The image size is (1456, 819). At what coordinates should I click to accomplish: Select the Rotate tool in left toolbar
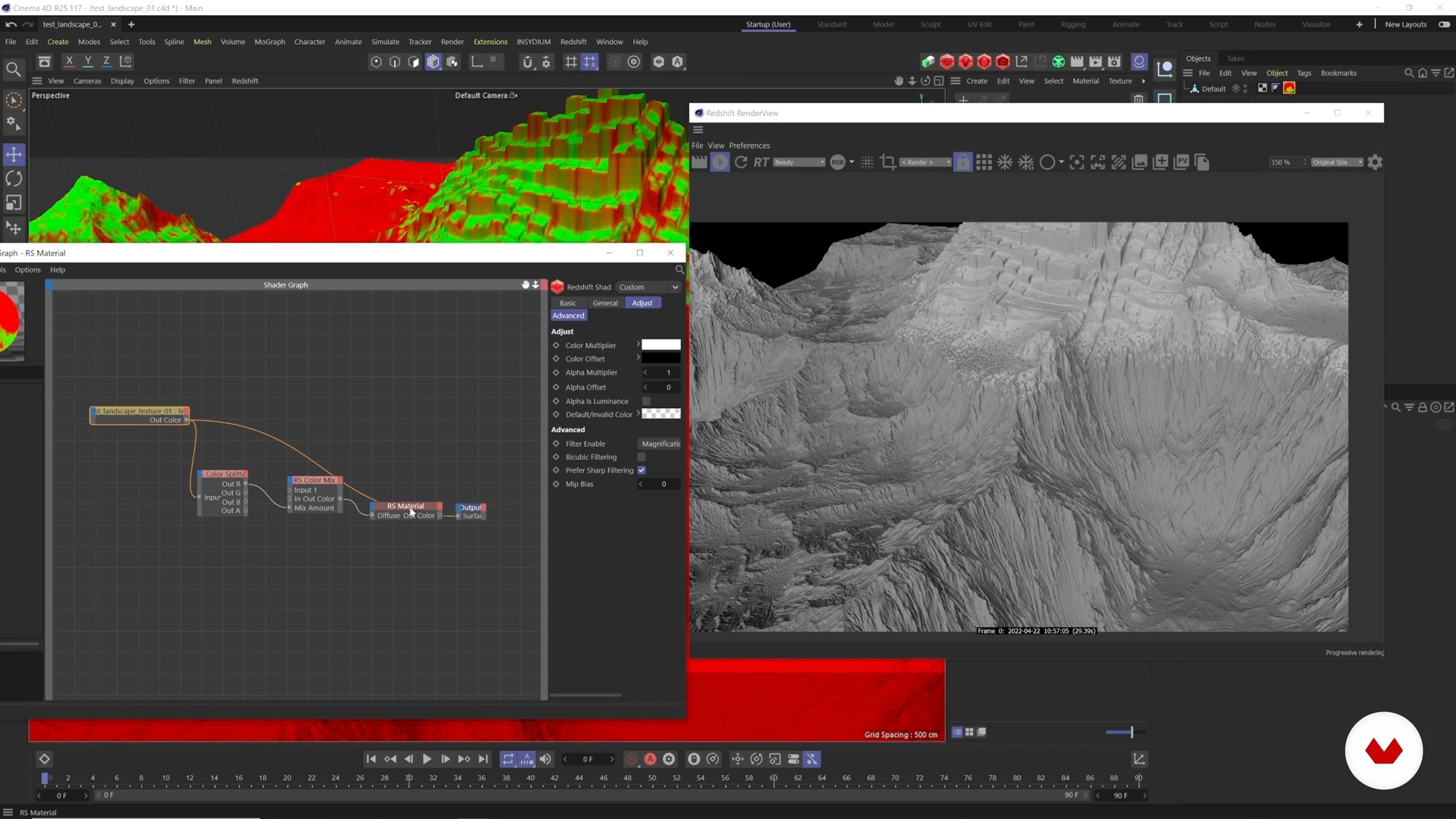click(x=14, y=179)
